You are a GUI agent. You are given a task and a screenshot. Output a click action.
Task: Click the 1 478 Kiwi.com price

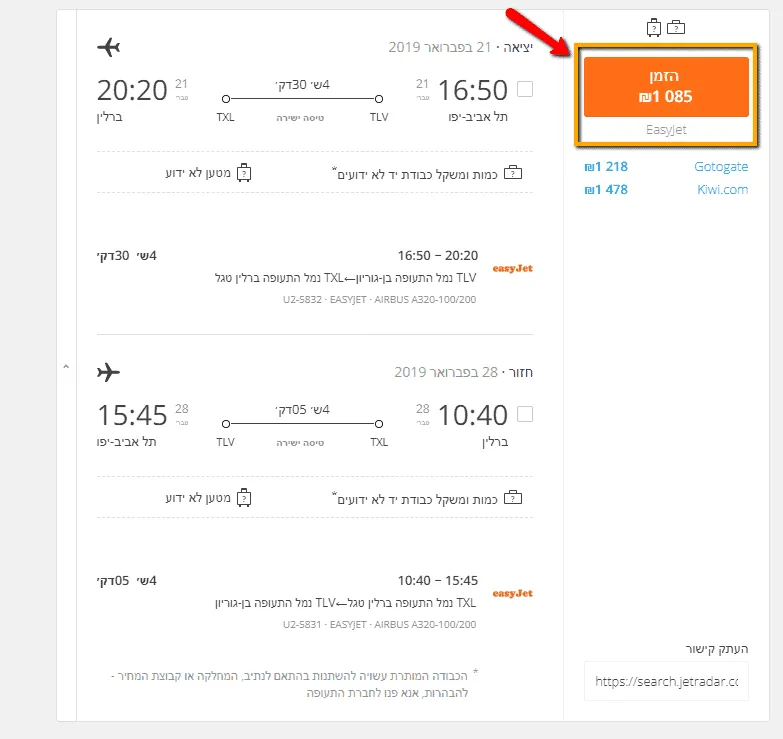click(x=606, y=189)
